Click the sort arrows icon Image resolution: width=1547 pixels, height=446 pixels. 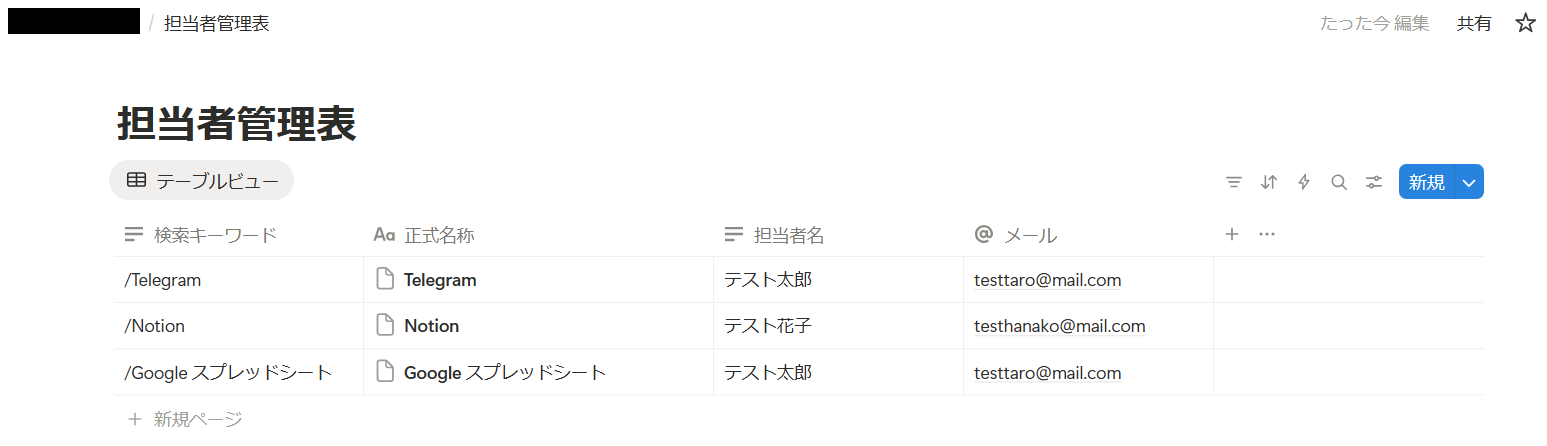pyautogui.click(x=1269, y=182)
